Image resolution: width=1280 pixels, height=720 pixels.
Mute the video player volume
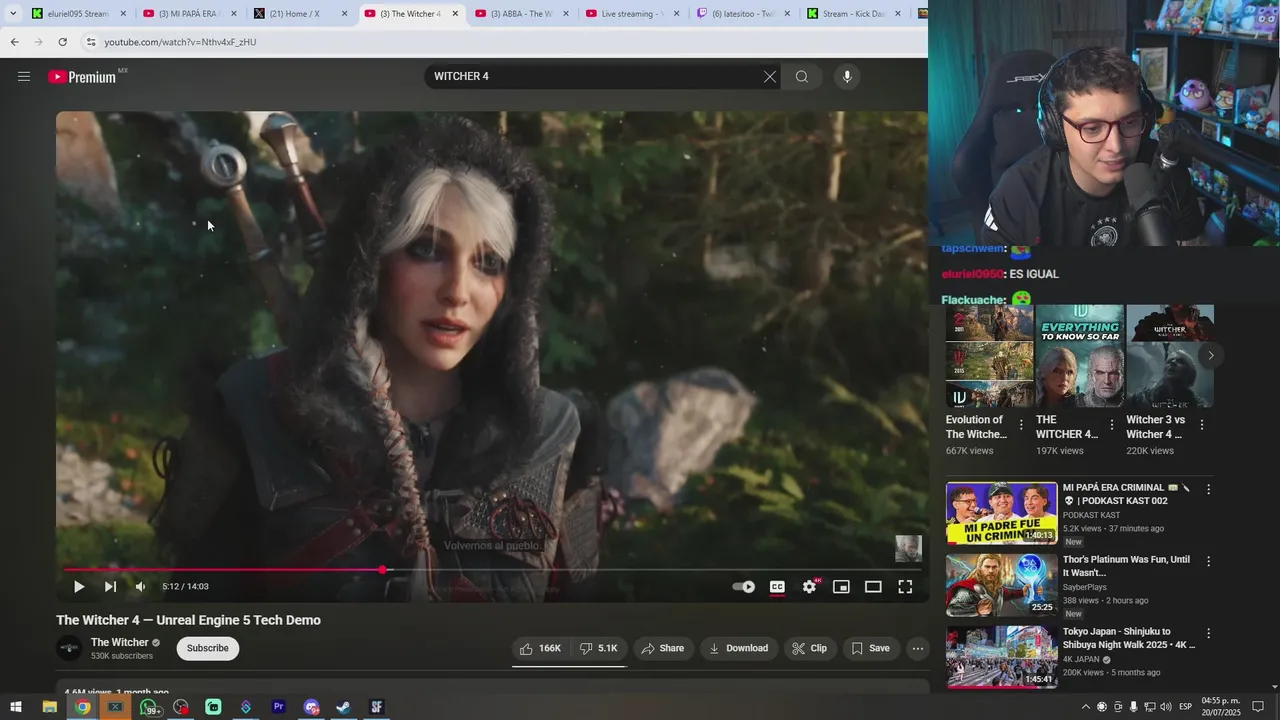141,587
